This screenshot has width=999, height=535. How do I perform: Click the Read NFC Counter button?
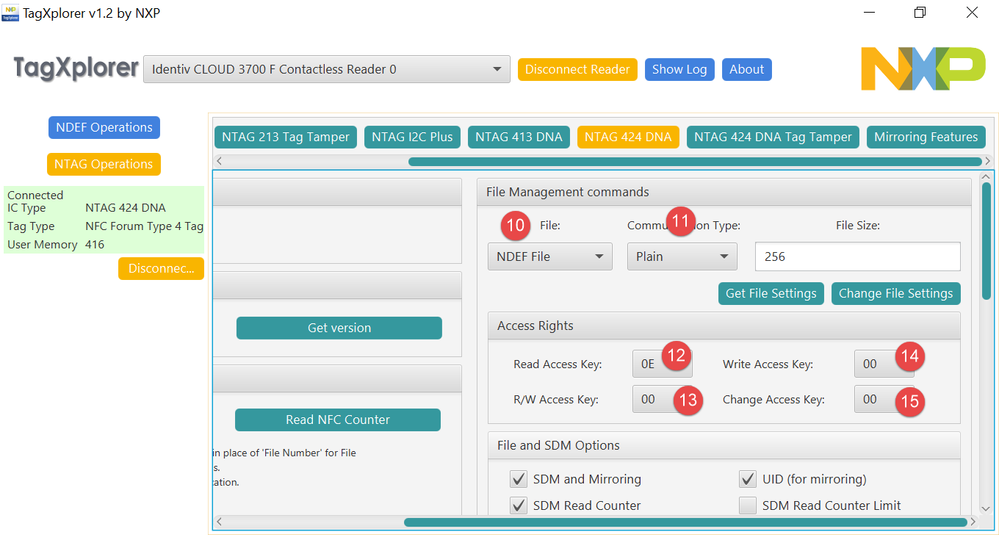coord(338,420)
